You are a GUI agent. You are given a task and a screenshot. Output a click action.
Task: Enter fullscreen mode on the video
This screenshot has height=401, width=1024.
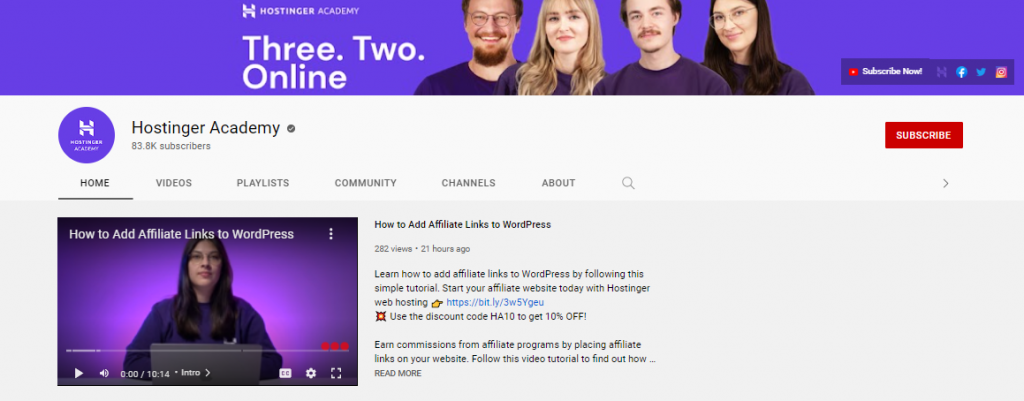click(x=336, y=373)
